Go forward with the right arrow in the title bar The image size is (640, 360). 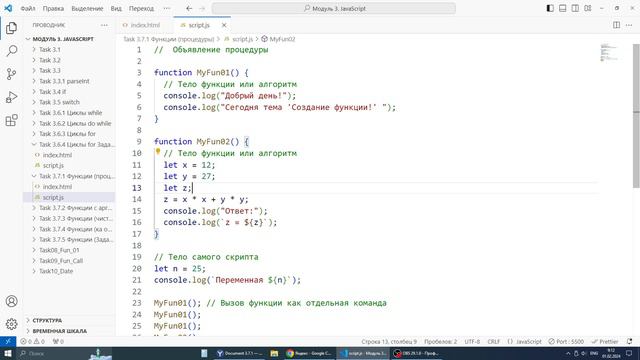(202, 8)
